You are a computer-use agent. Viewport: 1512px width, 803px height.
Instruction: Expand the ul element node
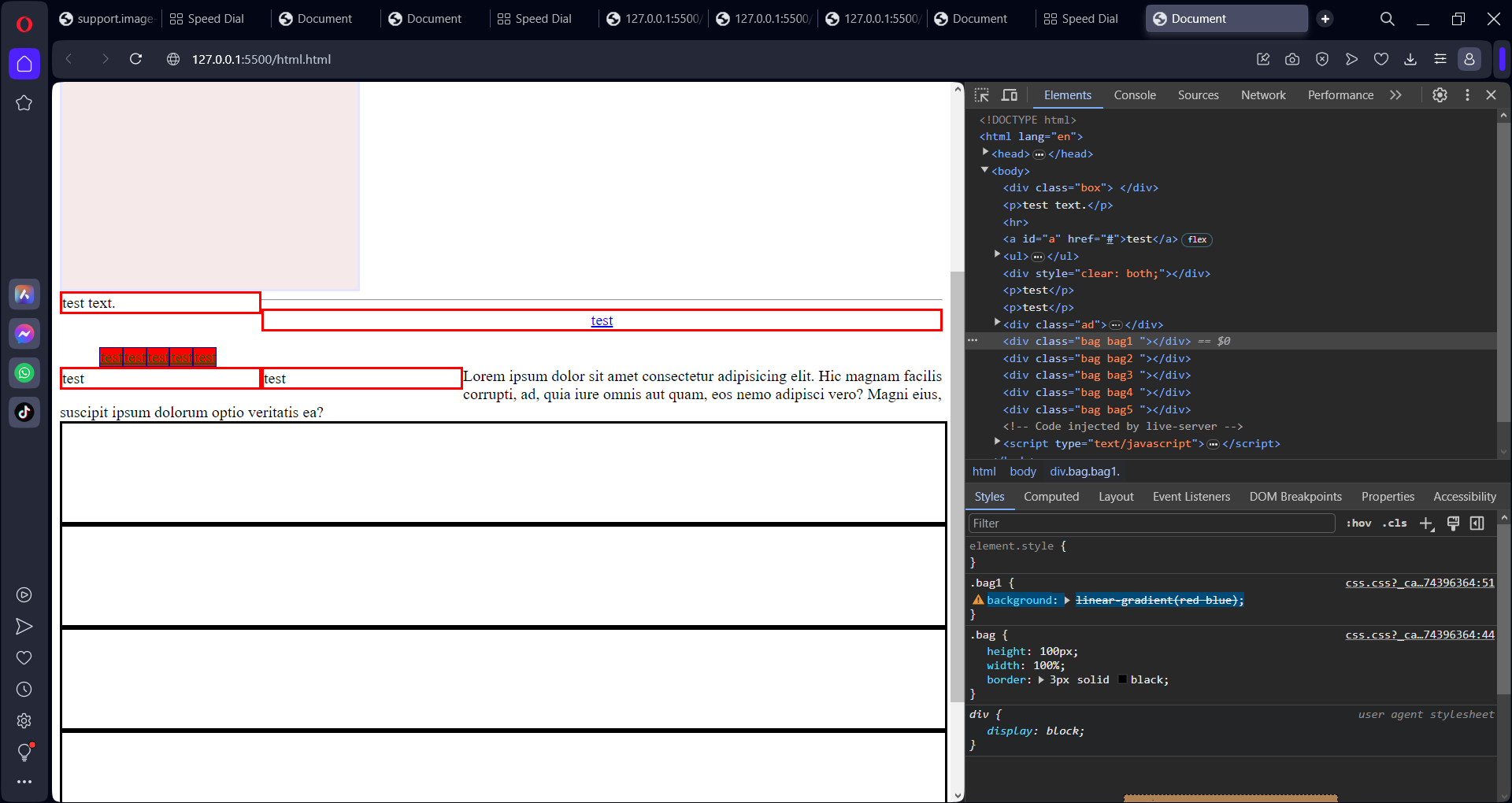997,255
